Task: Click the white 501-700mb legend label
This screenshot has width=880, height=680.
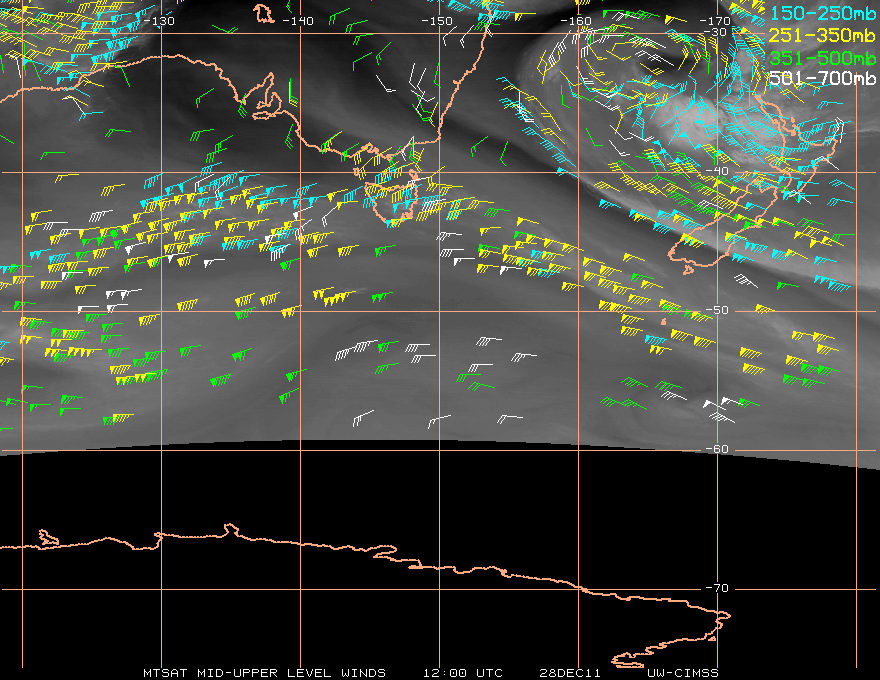Action: pos(823,78)
